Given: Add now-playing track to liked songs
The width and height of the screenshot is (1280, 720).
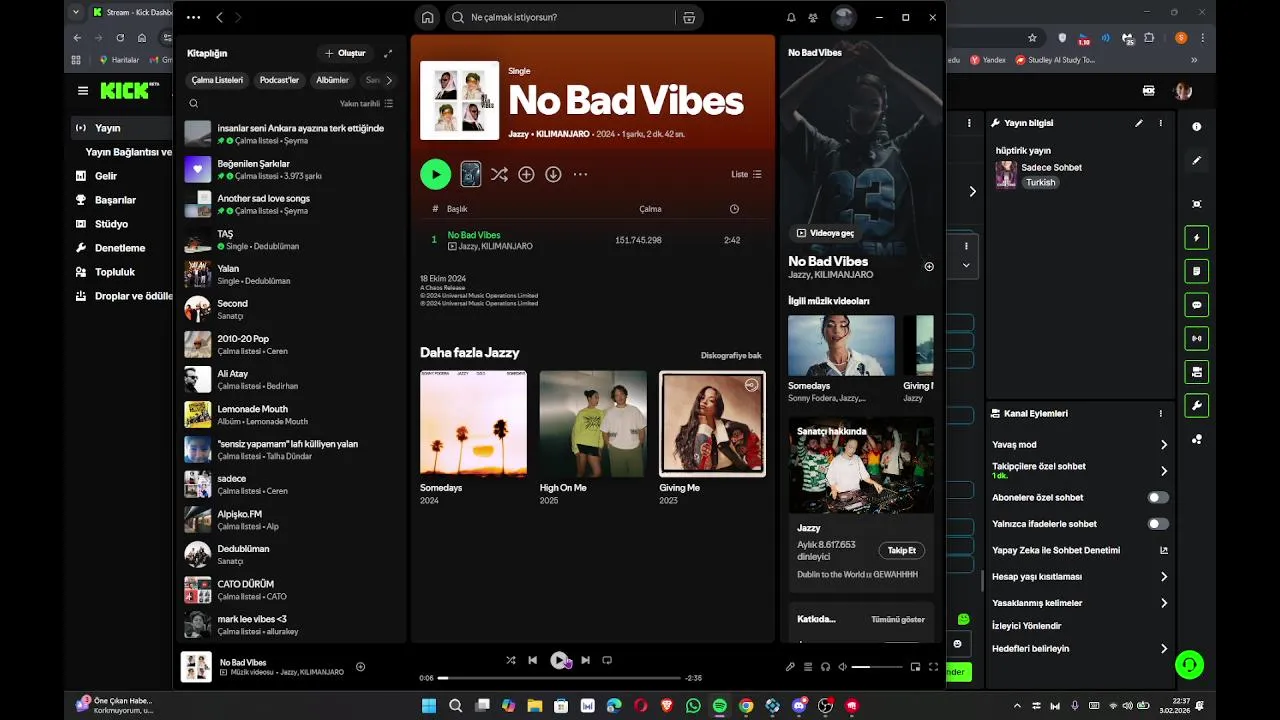Looking at the screenshot, I should click(361, 667).
